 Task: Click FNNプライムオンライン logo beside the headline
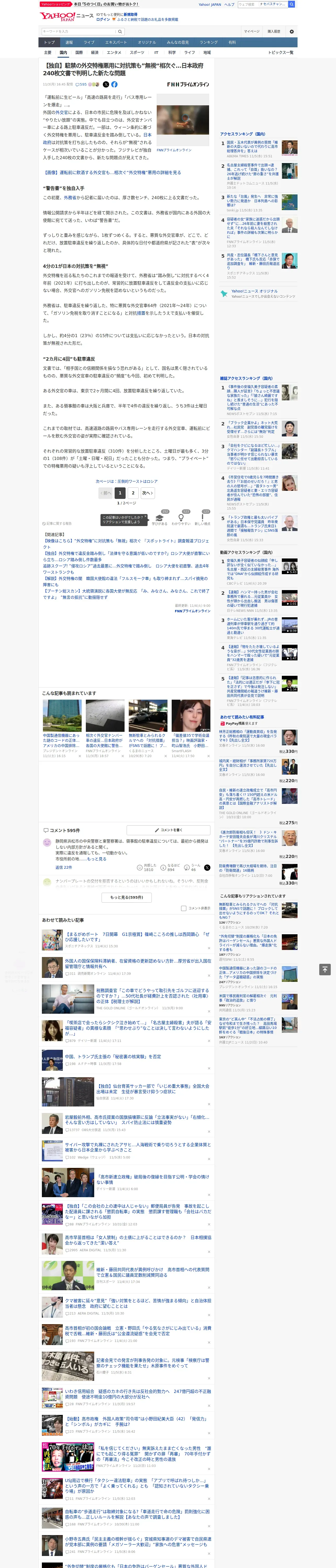pyautogui.click(x=188, y=85)
